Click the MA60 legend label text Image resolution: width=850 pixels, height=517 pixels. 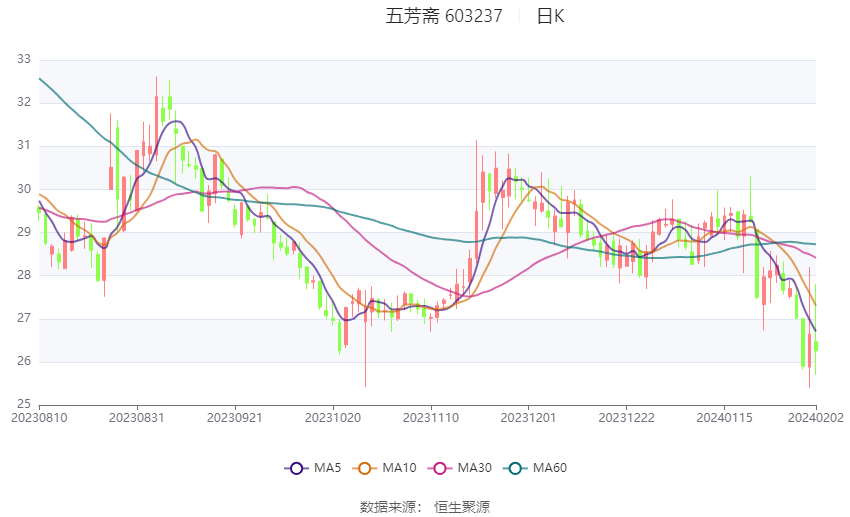550,468
